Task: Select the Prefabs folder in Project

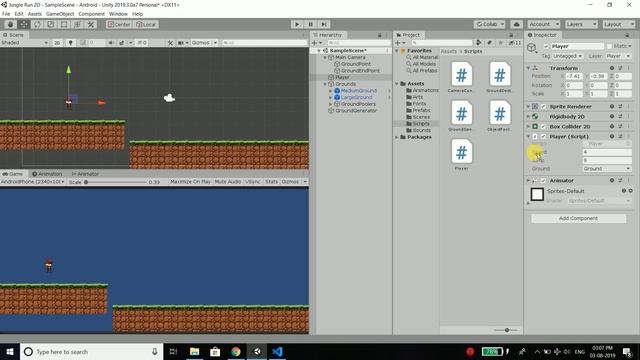Action: 421,111
